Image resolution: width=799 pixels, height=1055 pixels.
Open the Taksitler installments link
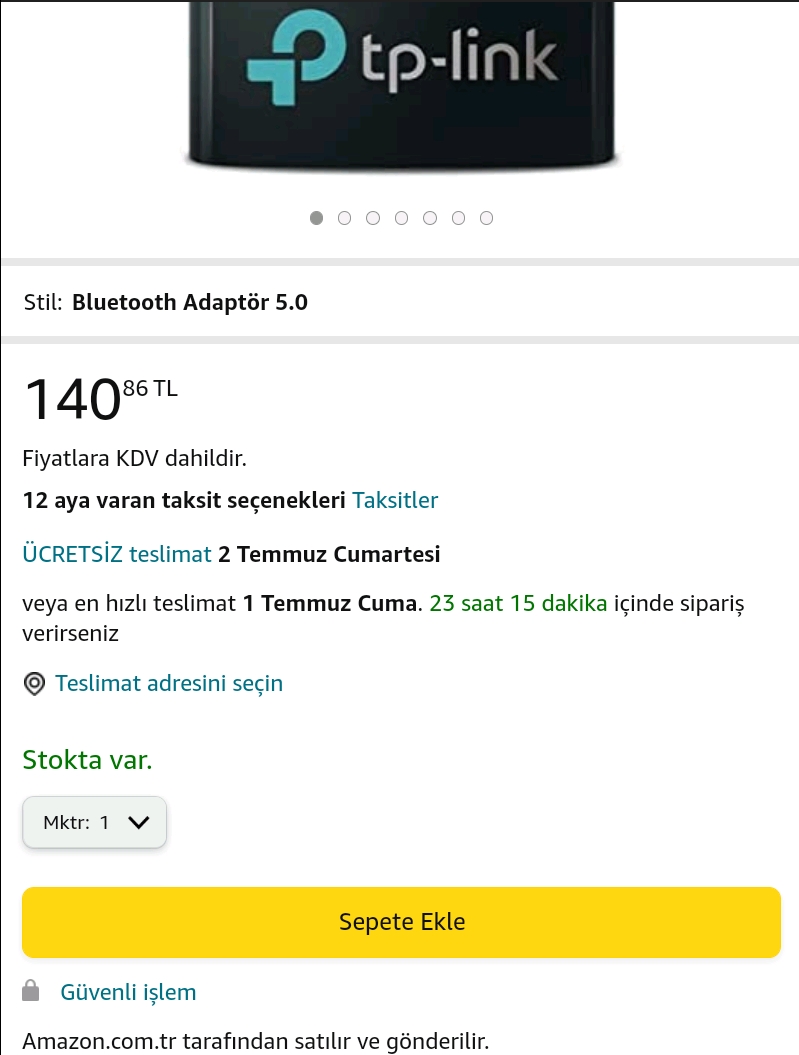point(395,500)
